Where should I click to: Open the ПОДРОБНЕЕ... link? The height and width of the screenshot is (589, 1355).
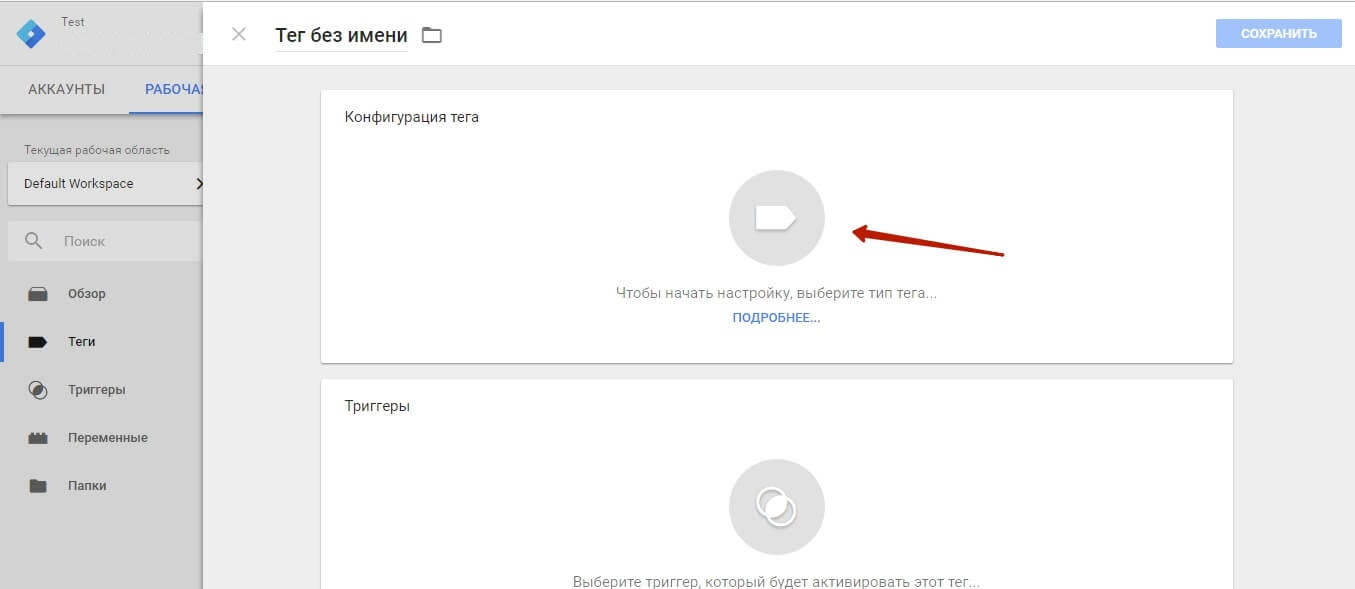click(776, 318)
